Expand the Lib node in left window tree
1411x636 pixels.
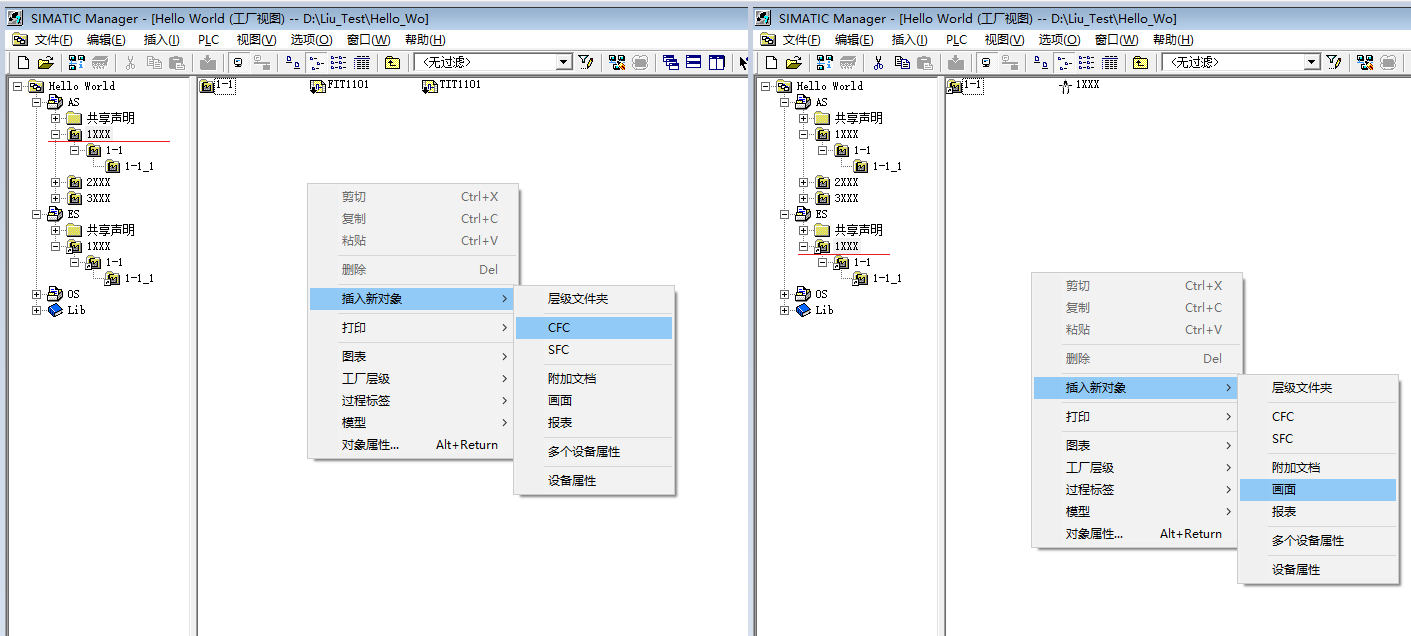(37, 310)
